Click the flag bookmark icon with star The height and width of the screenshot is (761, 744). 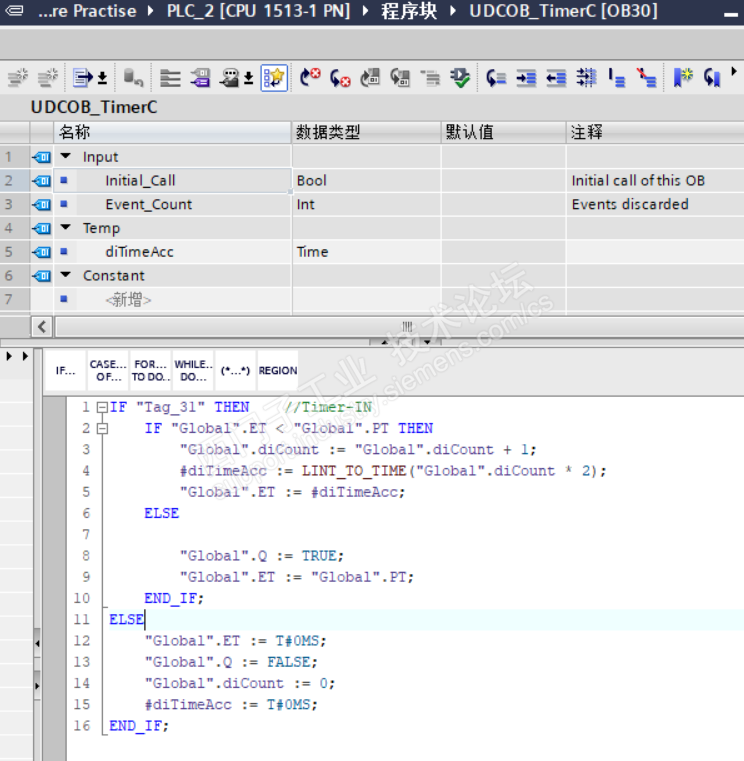click(x=683, y=78)
